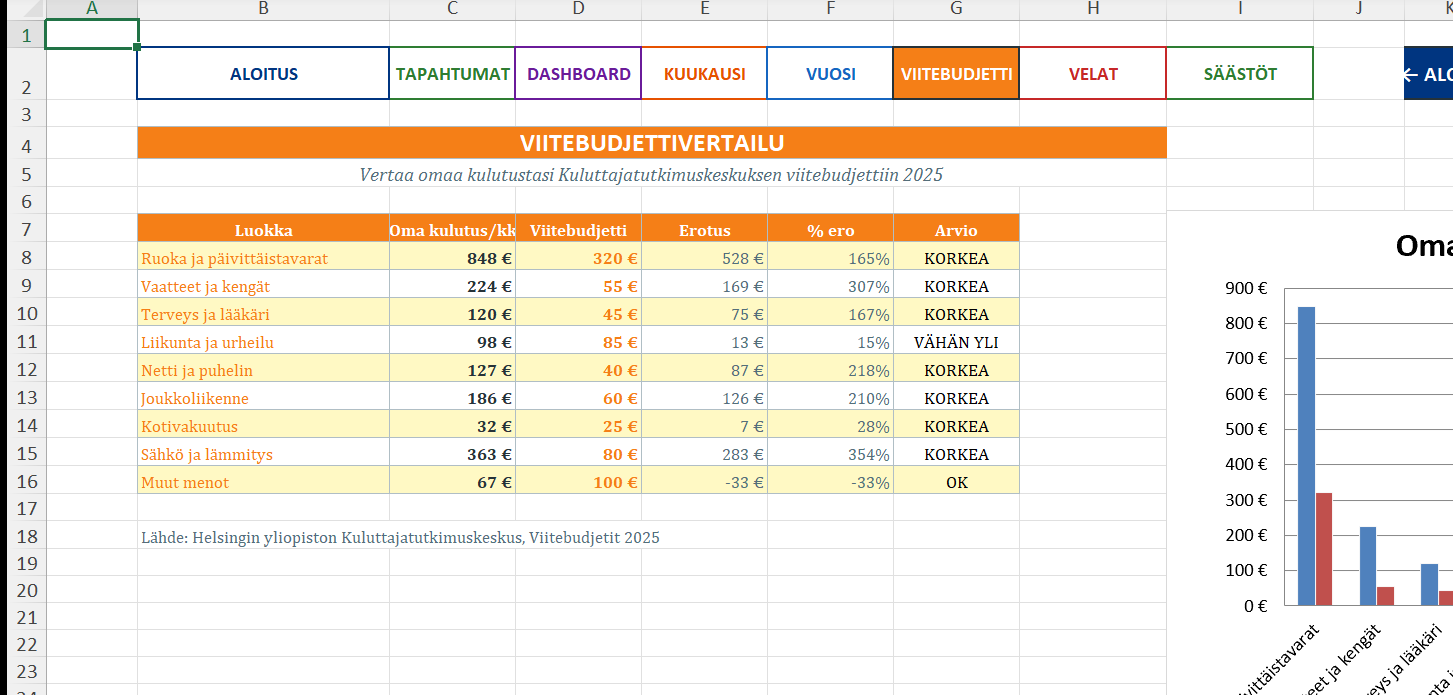
Task: Click the 320 € reference budget cell
Action: 578,258
